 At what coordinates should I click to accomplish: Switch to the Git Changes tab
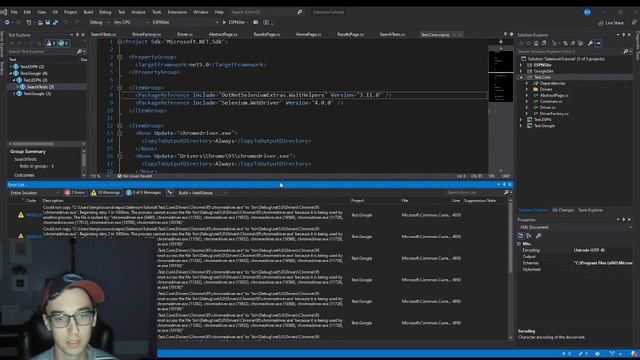[562, 210]
